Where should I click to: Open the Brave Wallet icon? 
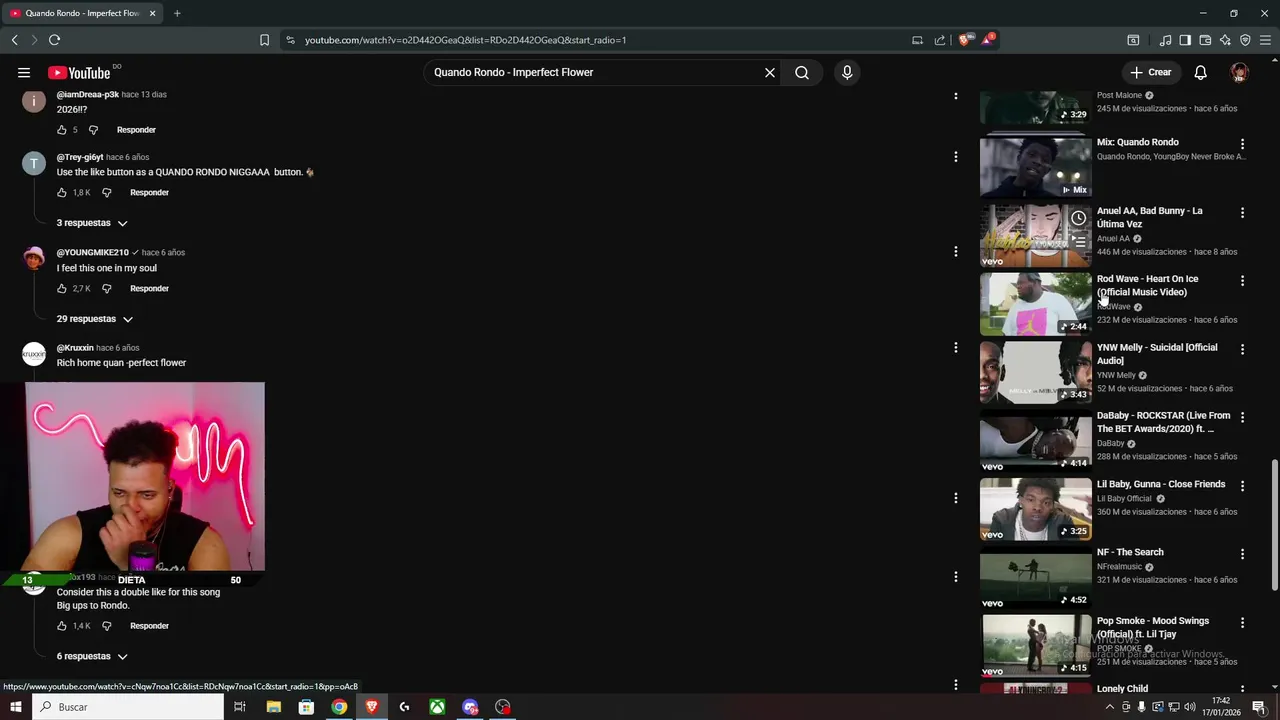click(1205, 40)
